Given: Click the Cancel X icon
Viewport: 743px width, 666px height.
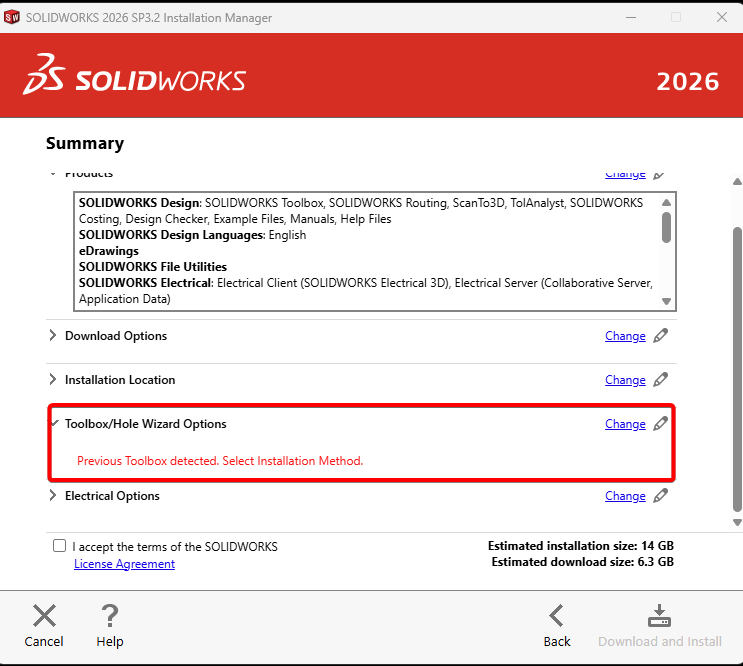Looking at the screenshot, I should (x=44, y=616).
